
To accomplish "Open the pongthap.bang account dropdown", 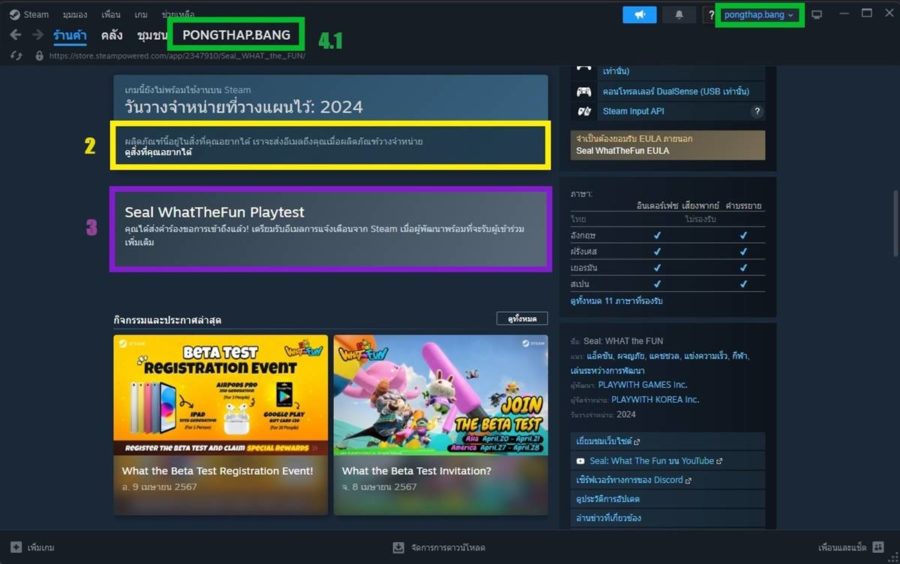I will 759,15.
